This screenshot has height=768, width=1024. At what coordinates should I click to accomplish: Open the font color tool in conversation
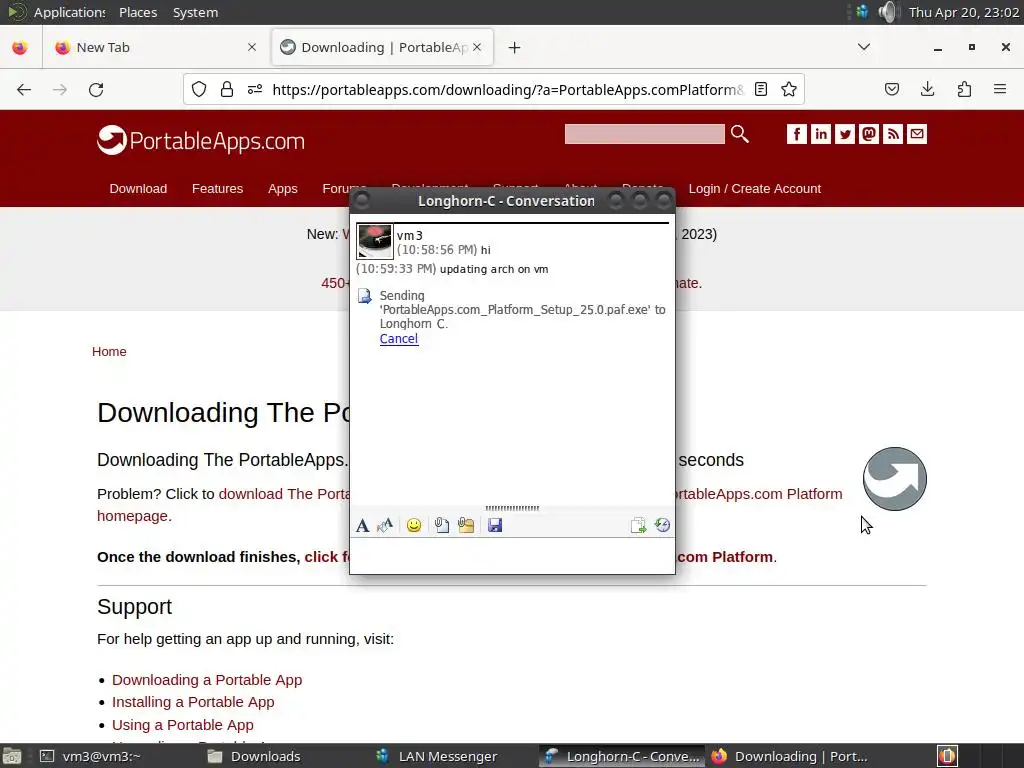pos(385,526)
